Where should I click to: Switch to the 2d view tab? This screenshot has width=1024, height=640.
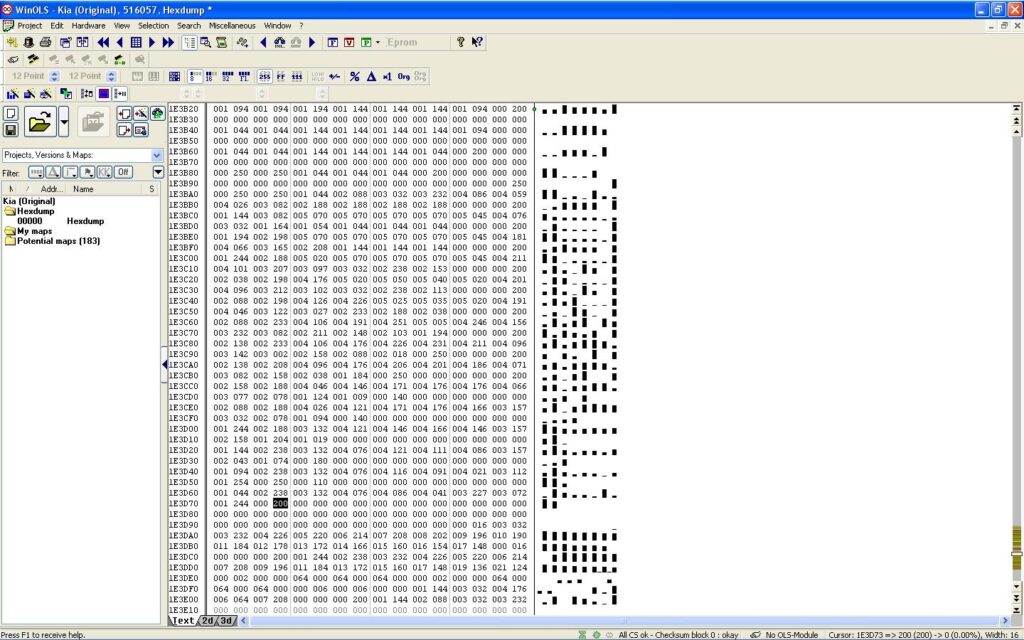tap(206, 621)
